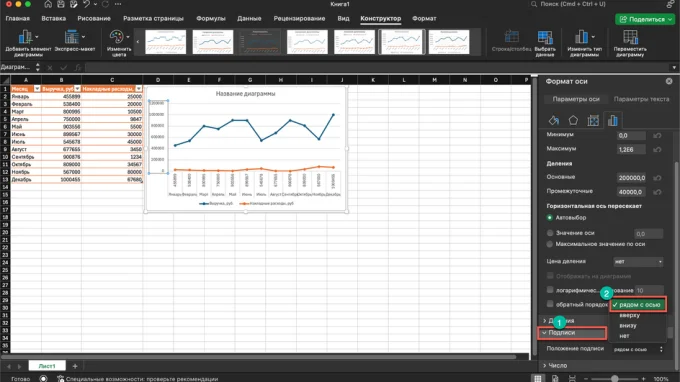Click the Redo icon in title bar

105,4
